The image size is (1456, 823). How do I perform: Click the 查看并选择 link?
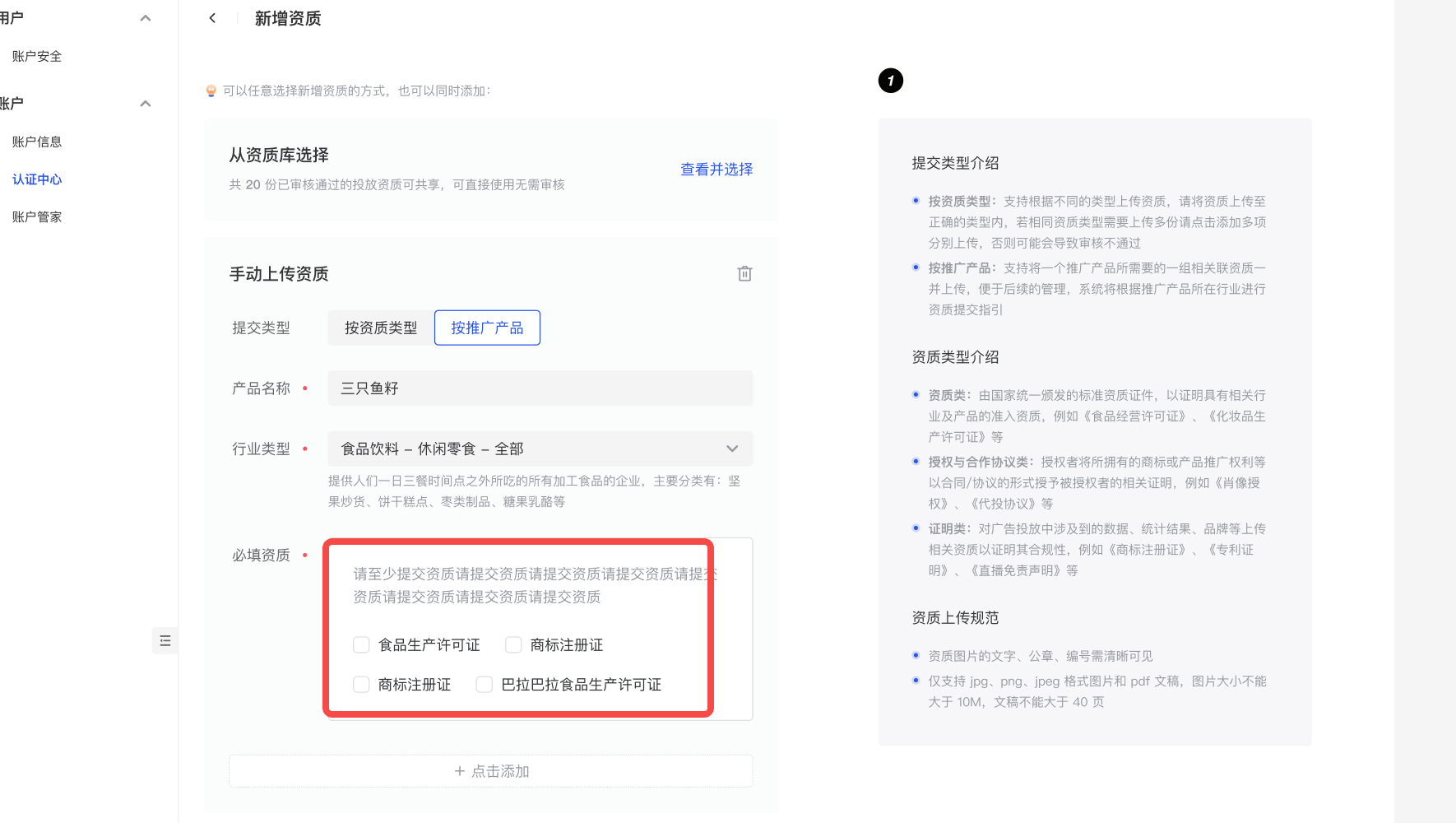(716, 170)
